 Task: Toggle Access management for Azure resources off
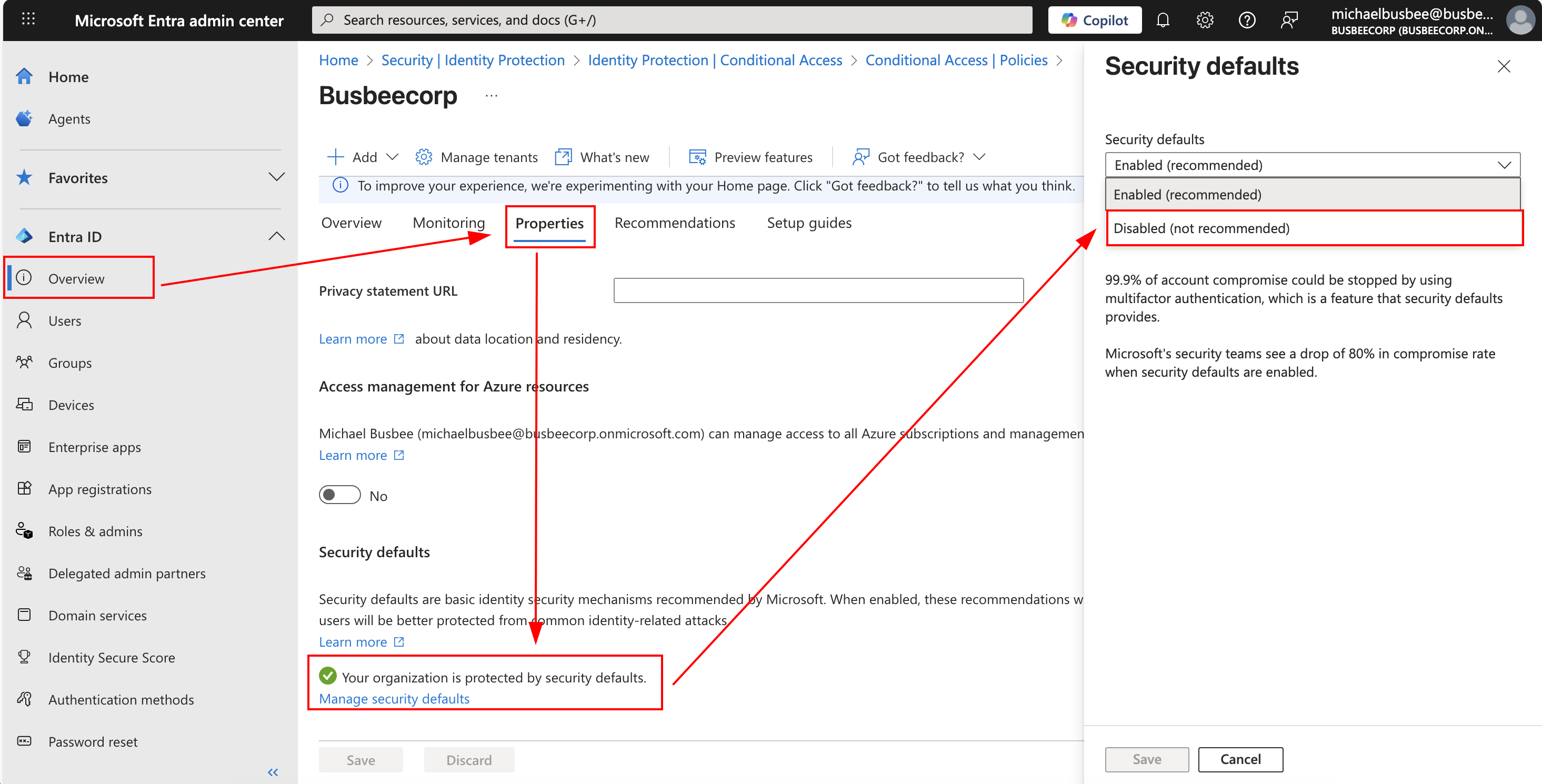point(339,494)
